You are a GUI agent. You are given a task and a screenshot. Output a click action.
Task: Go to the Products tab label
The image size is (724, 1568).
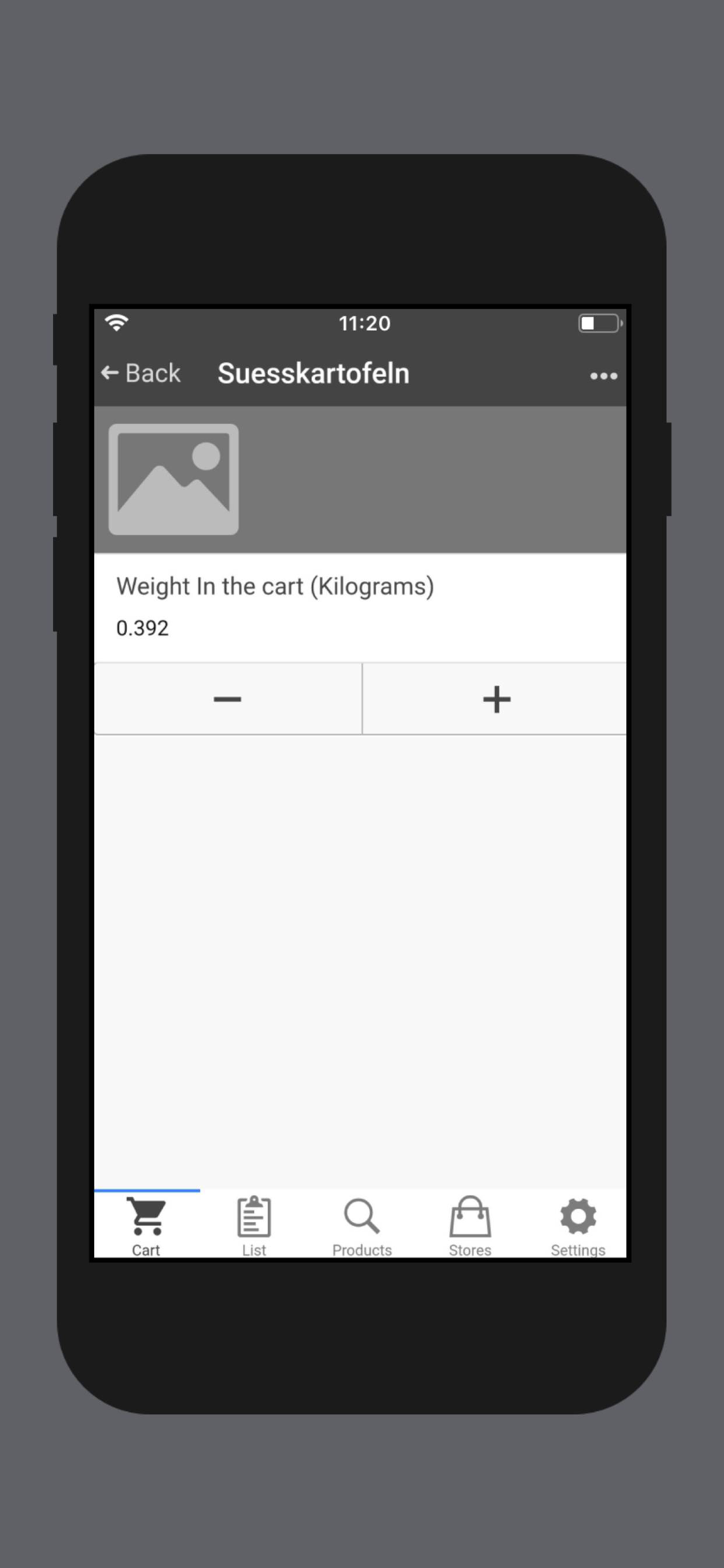click(x=362, y=1250)
